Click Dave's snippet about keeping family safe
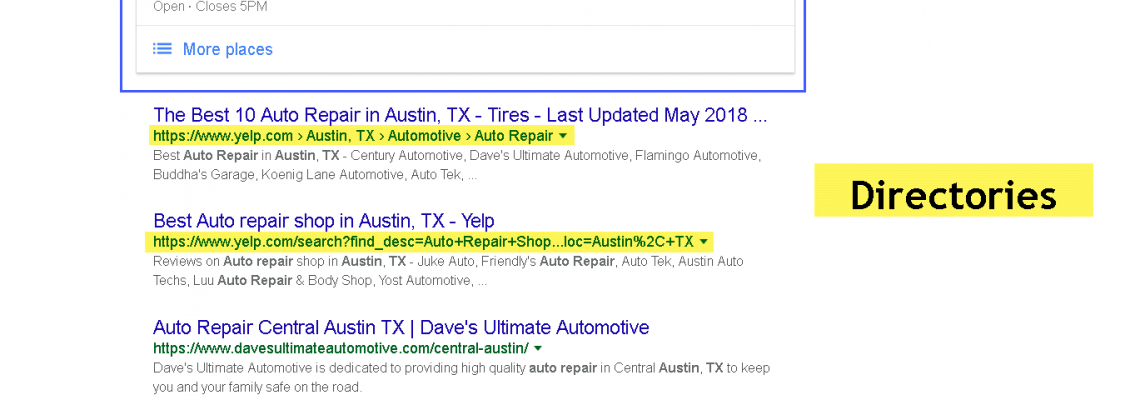Screen dimensions: 1140x400 [x=460, y=377]
